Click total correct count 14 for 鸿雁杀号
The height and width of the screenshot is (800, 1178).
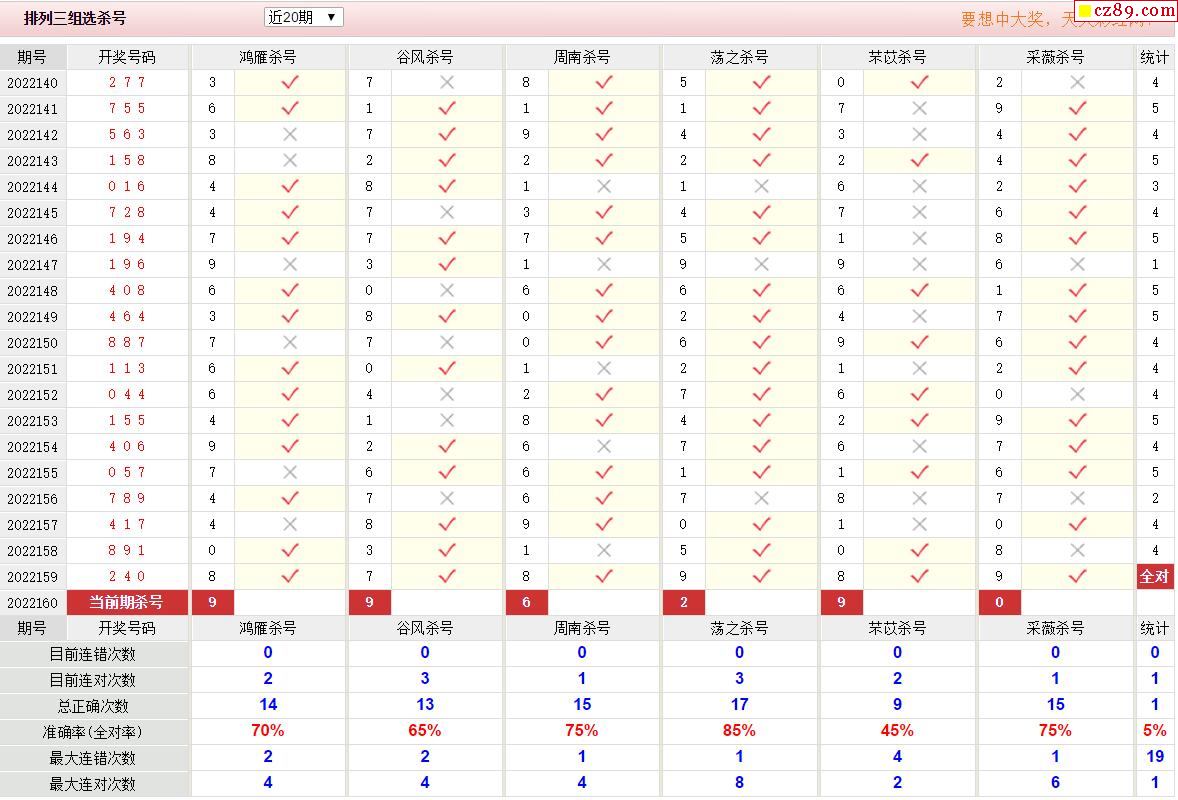[268, 705]
